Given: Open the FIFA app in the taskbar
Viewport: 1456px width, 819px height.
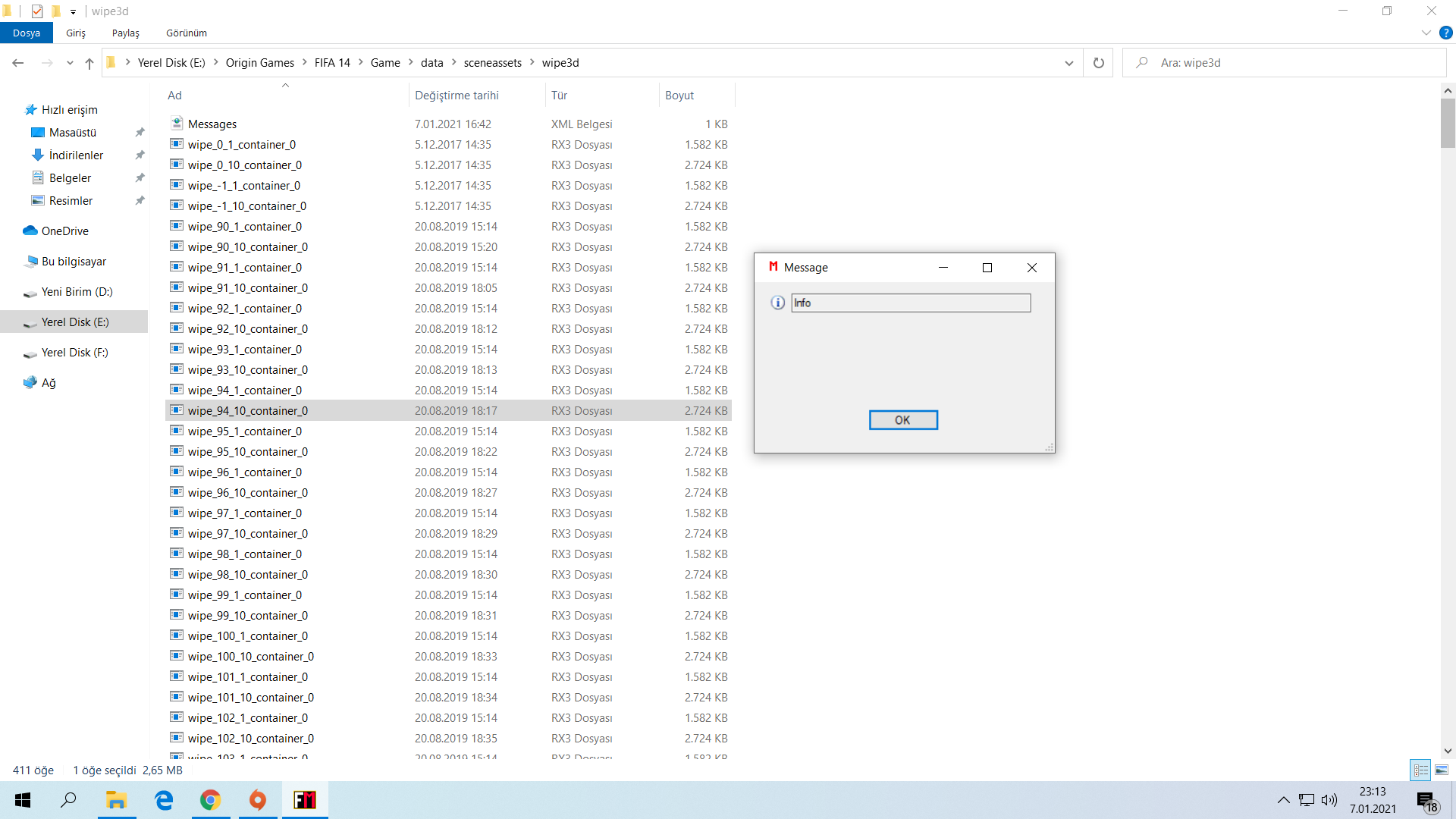Looking at the screenshot, I should tap(305, 800).
